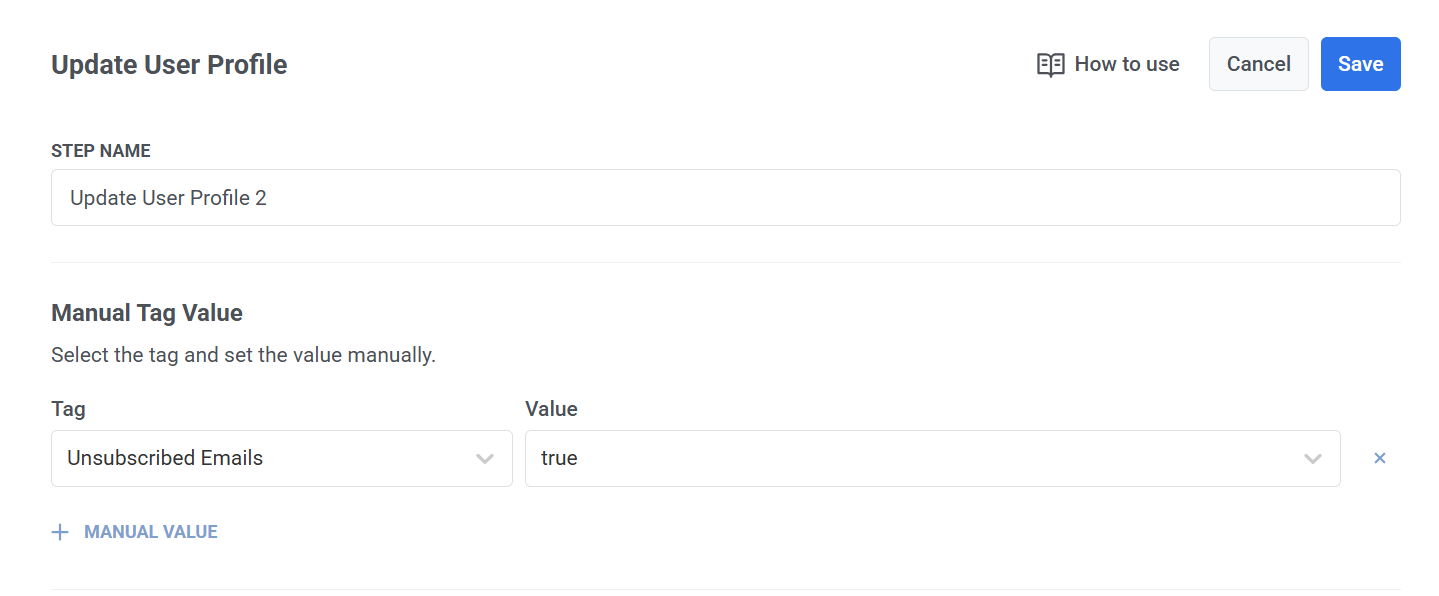
Task: Click the book icon beside How to use
Action: pyautogui.click(x=1050, y=65)
